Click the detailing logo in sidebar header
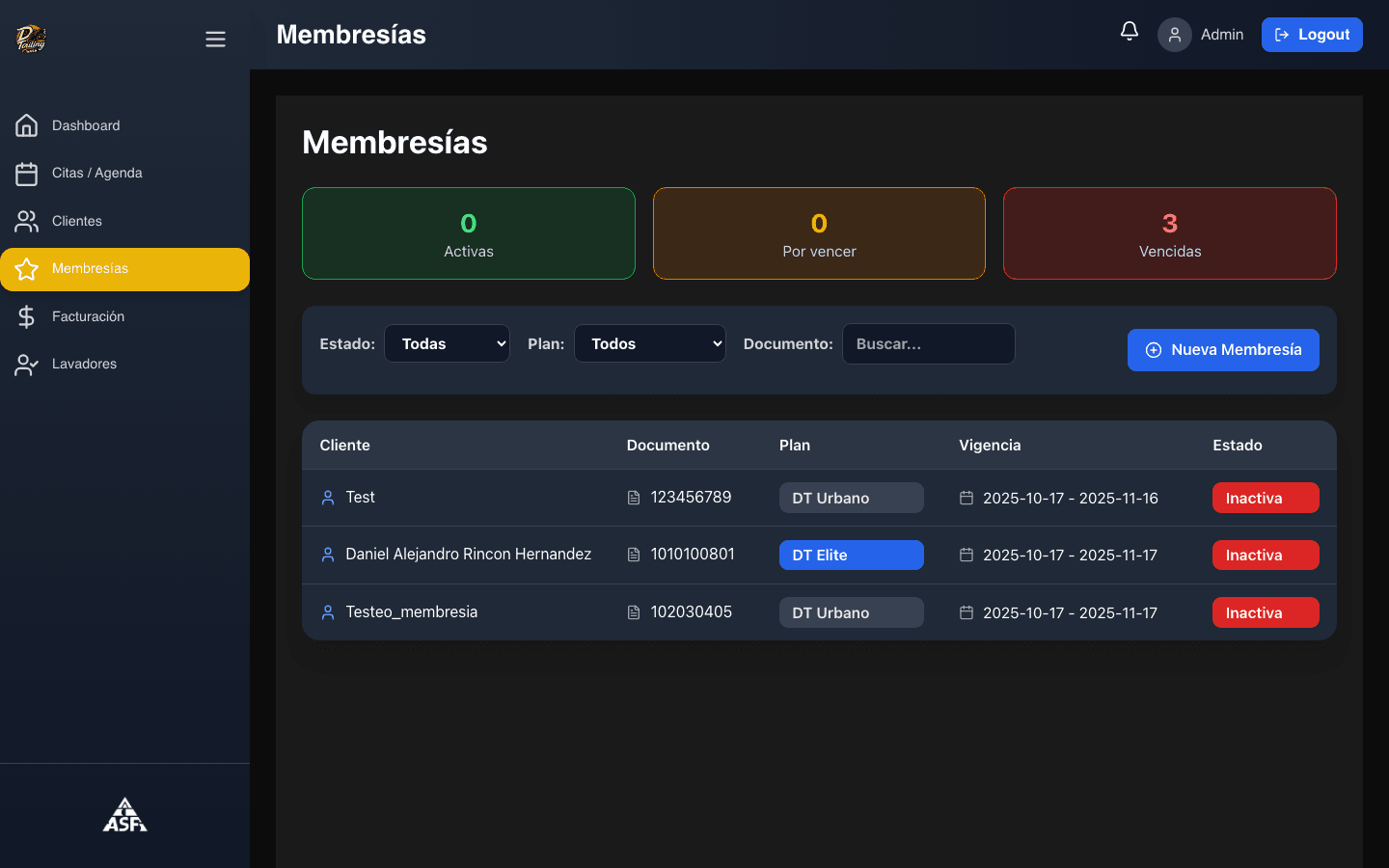Viewport: 1389px width, 868px height. pos(31,39)
